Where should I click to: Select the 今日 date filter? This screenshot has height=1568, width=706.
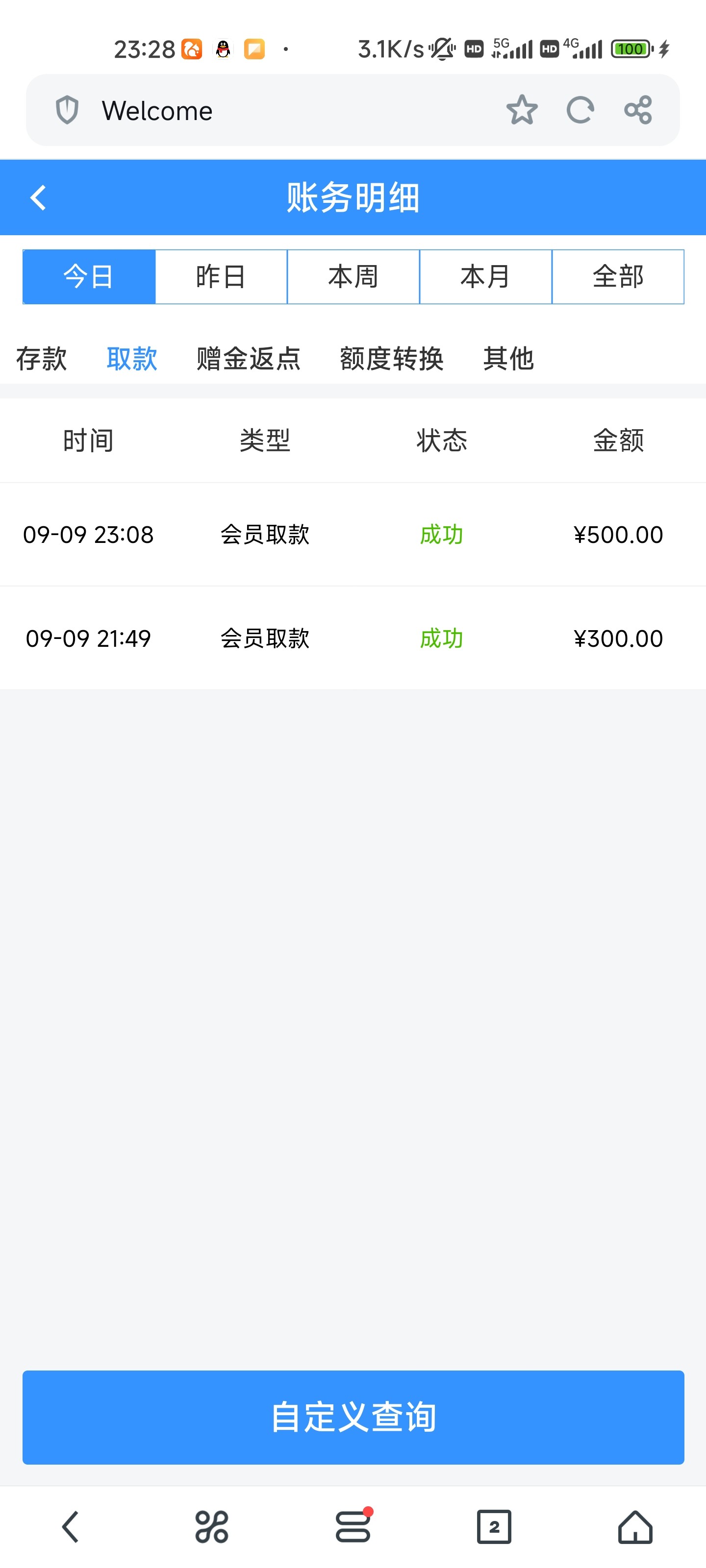coord(89,277)
